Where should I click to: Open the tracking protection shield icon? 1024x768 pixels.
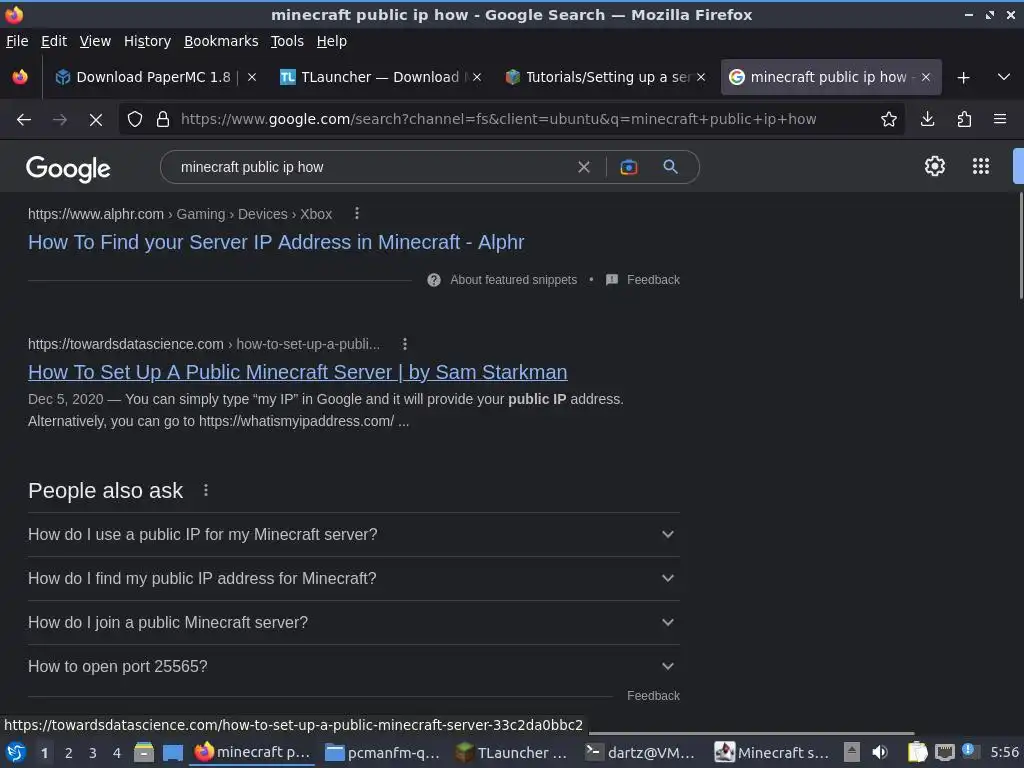click(135, 120)
